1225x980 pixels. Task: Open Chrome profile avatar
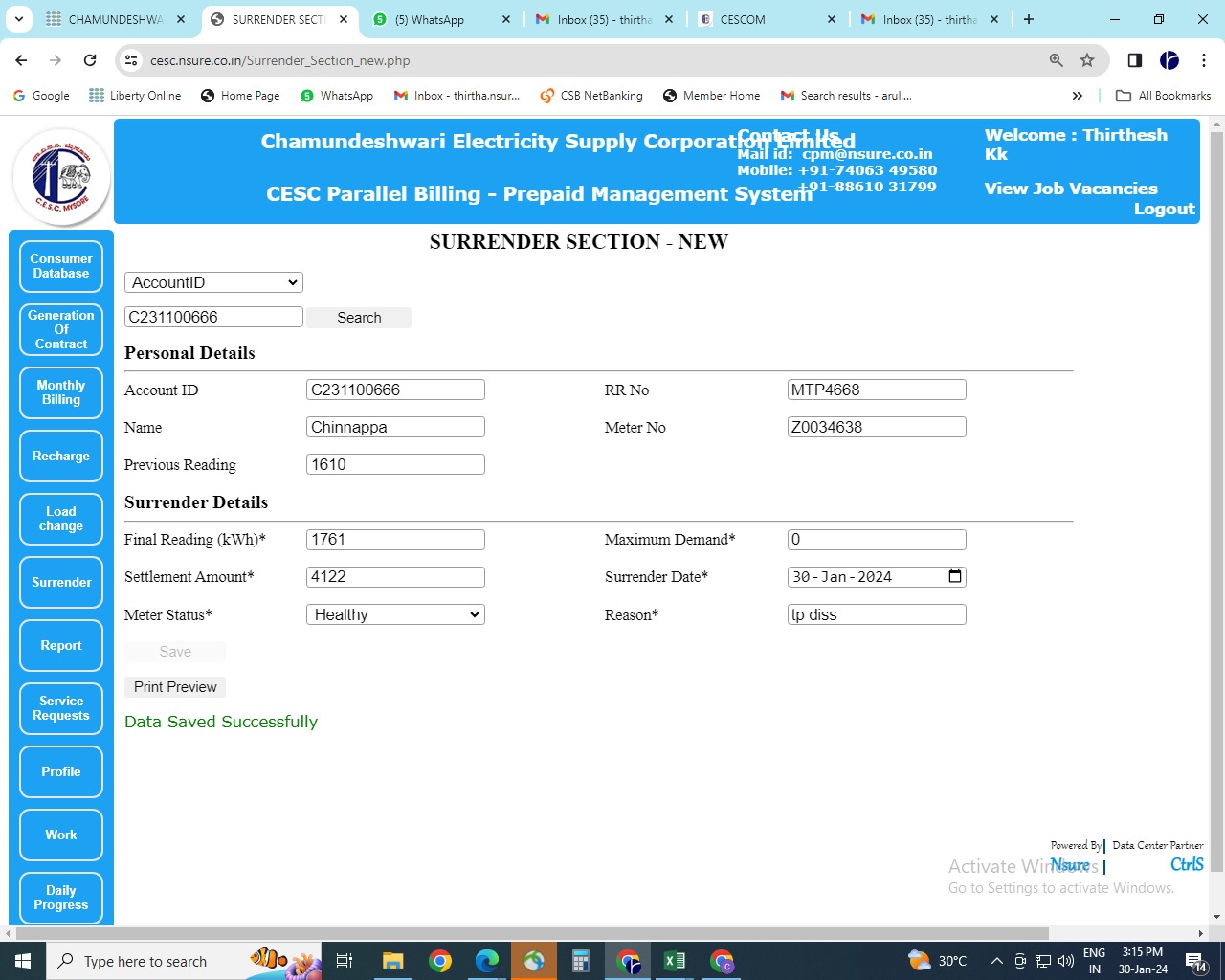point(1169,60)
